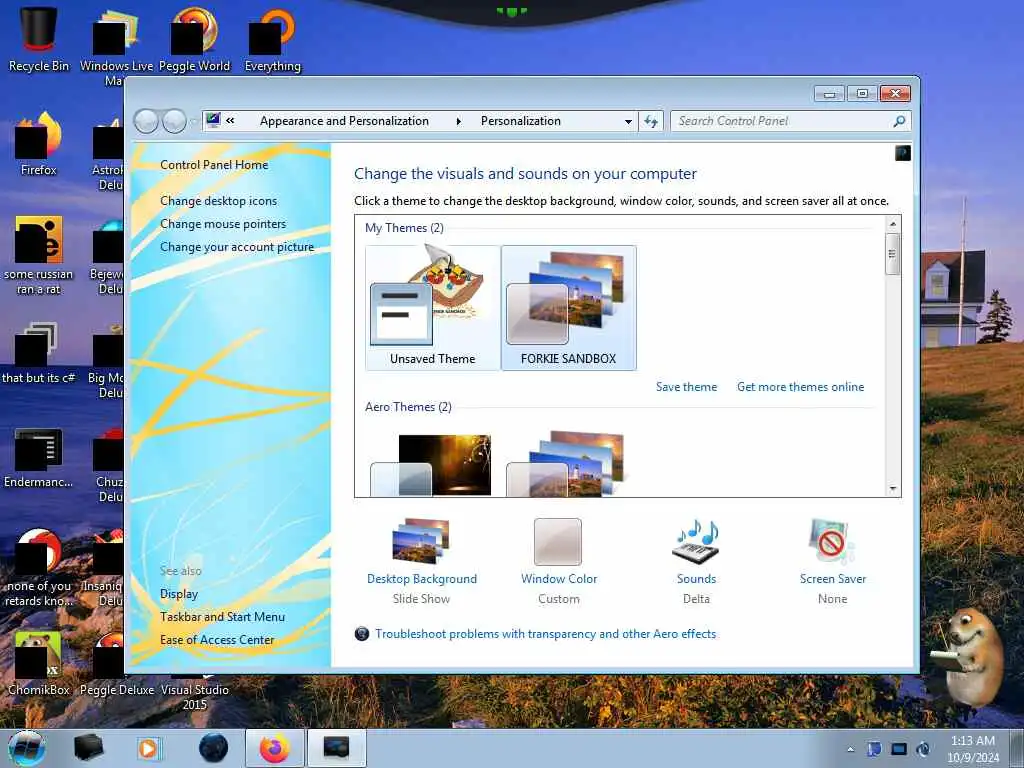Click the theme list scroll up arrow
1024x768 pixels.
pyautogui.click(x=893, y=224)
